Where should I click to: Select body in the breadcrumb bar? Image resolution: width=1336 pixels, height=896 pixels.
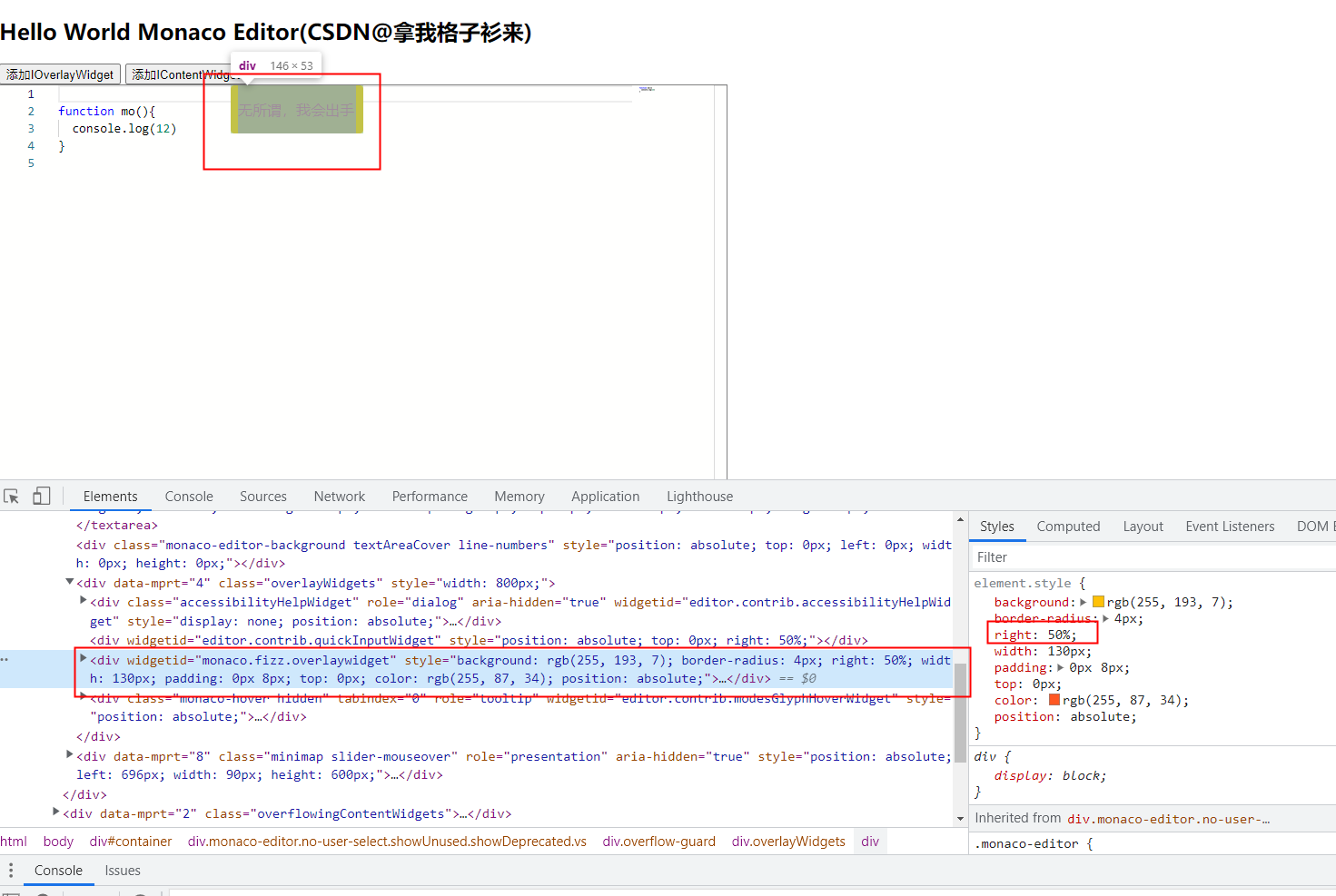pos(58,842)
